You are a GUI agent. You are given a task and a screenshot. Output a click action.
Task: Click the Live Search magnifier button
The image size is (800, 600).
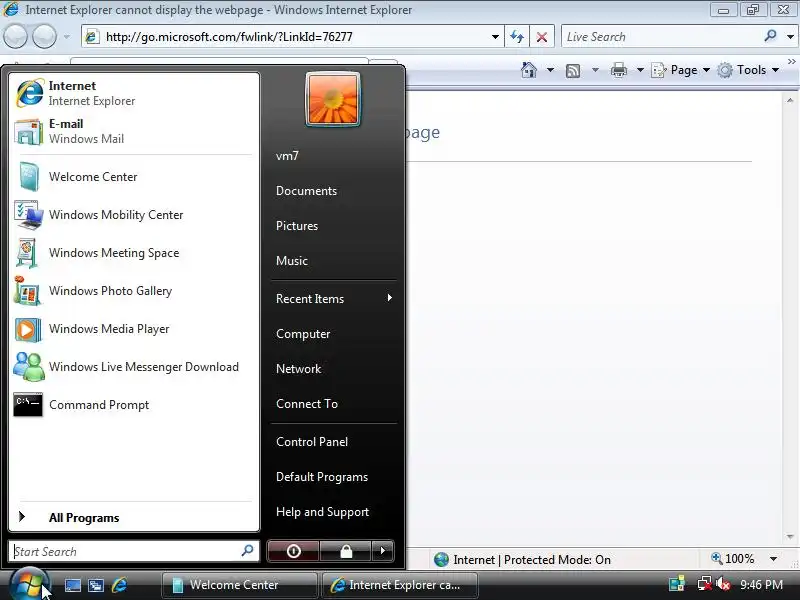coord(770,36)
